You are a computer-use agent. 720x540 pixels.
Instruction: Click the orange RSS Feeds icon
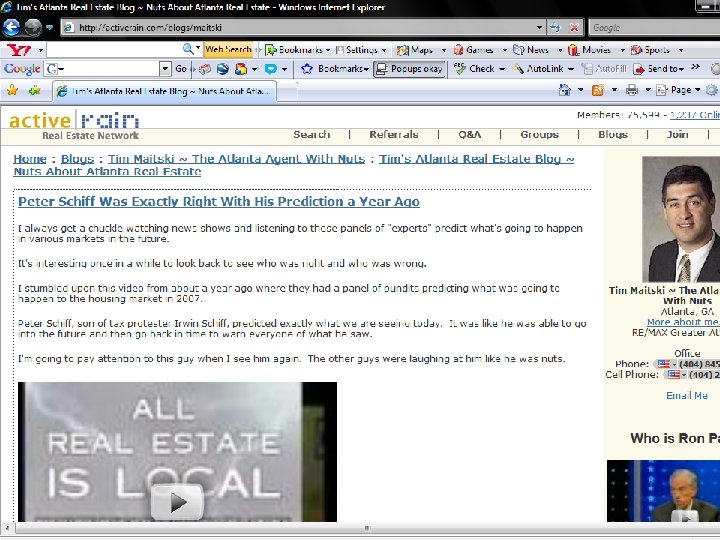pyautogui.click(x=597, y=90)
